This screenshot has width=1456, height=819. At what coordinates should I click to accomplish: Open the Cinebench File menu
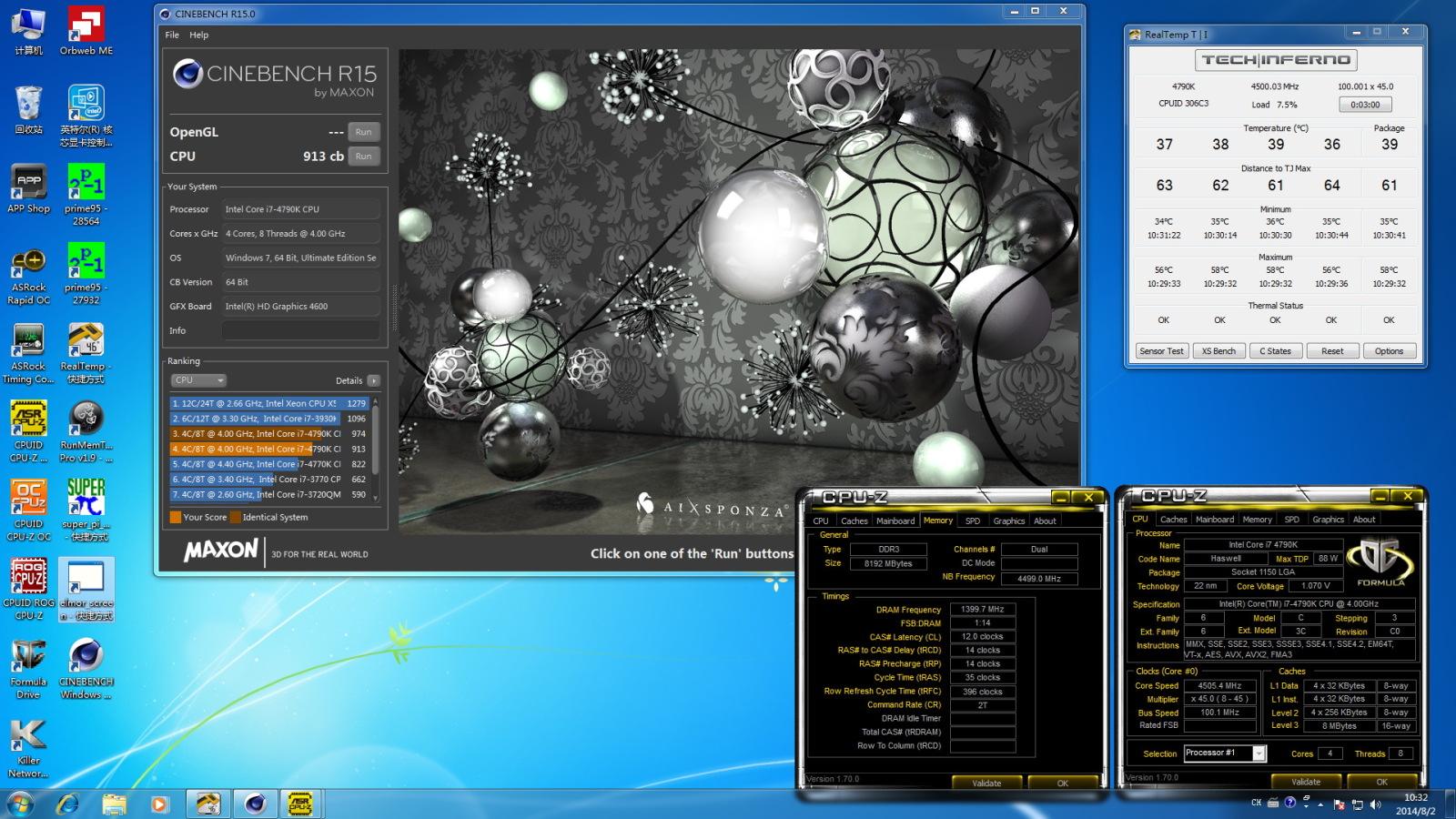172,35
